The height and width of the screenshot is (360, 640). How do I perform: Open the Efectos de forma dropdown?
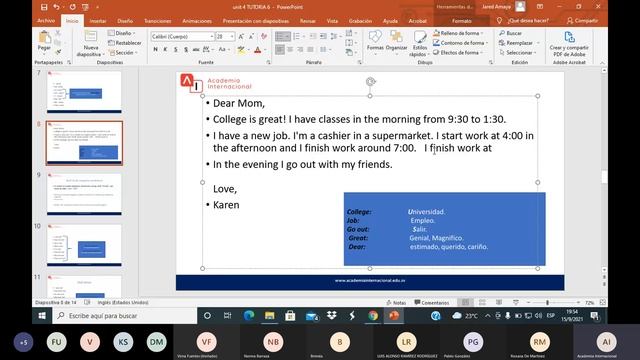pyautogui.click(x=458, y=53)
